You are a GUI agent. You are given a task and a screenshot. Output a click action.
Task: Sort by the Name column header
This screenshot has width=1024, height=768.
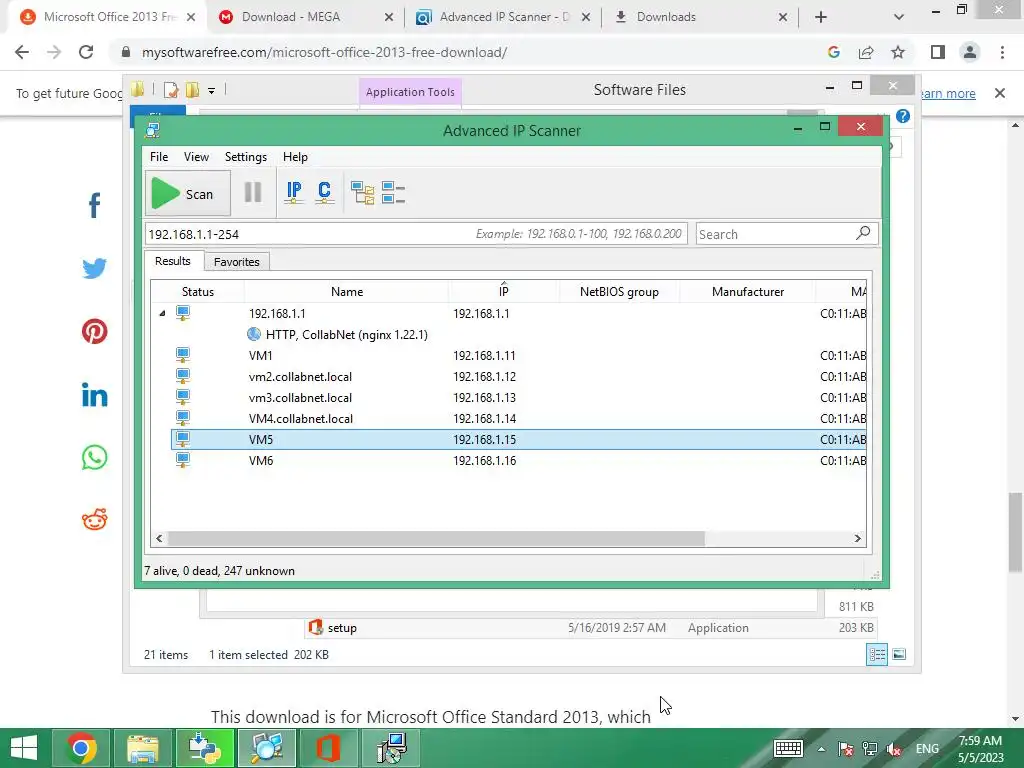[x=347, y=291]
